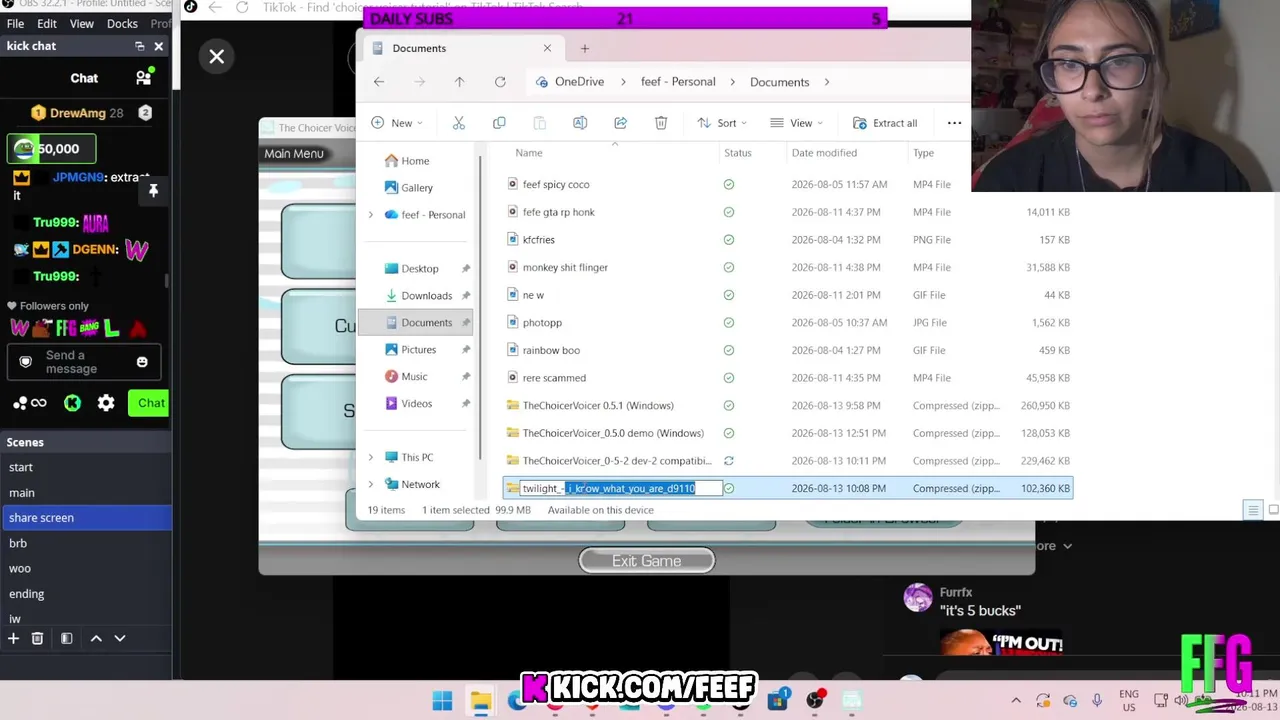
Task: Open the New item dropdown in Explorer
Action: (397, 123)
